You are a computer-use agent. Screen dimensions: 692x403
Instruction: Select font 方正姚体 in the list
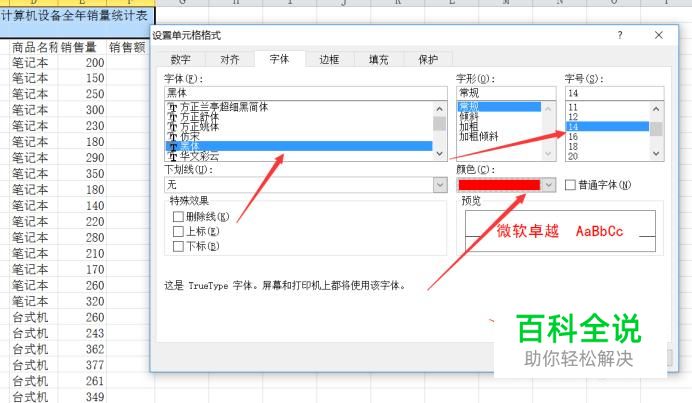tap(299, 127)
